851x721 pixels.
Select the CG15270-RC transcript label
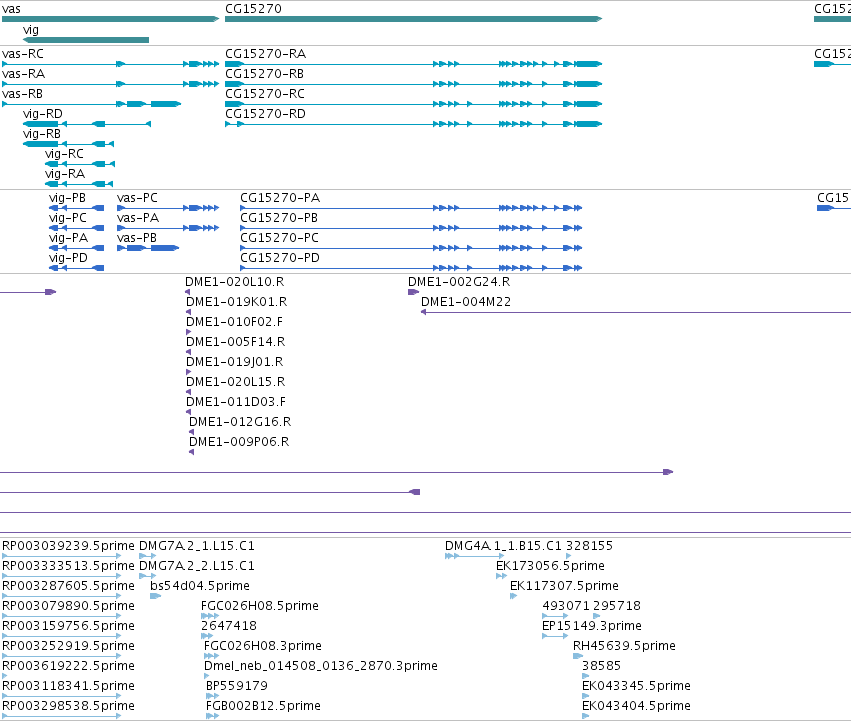pos(265,94)
